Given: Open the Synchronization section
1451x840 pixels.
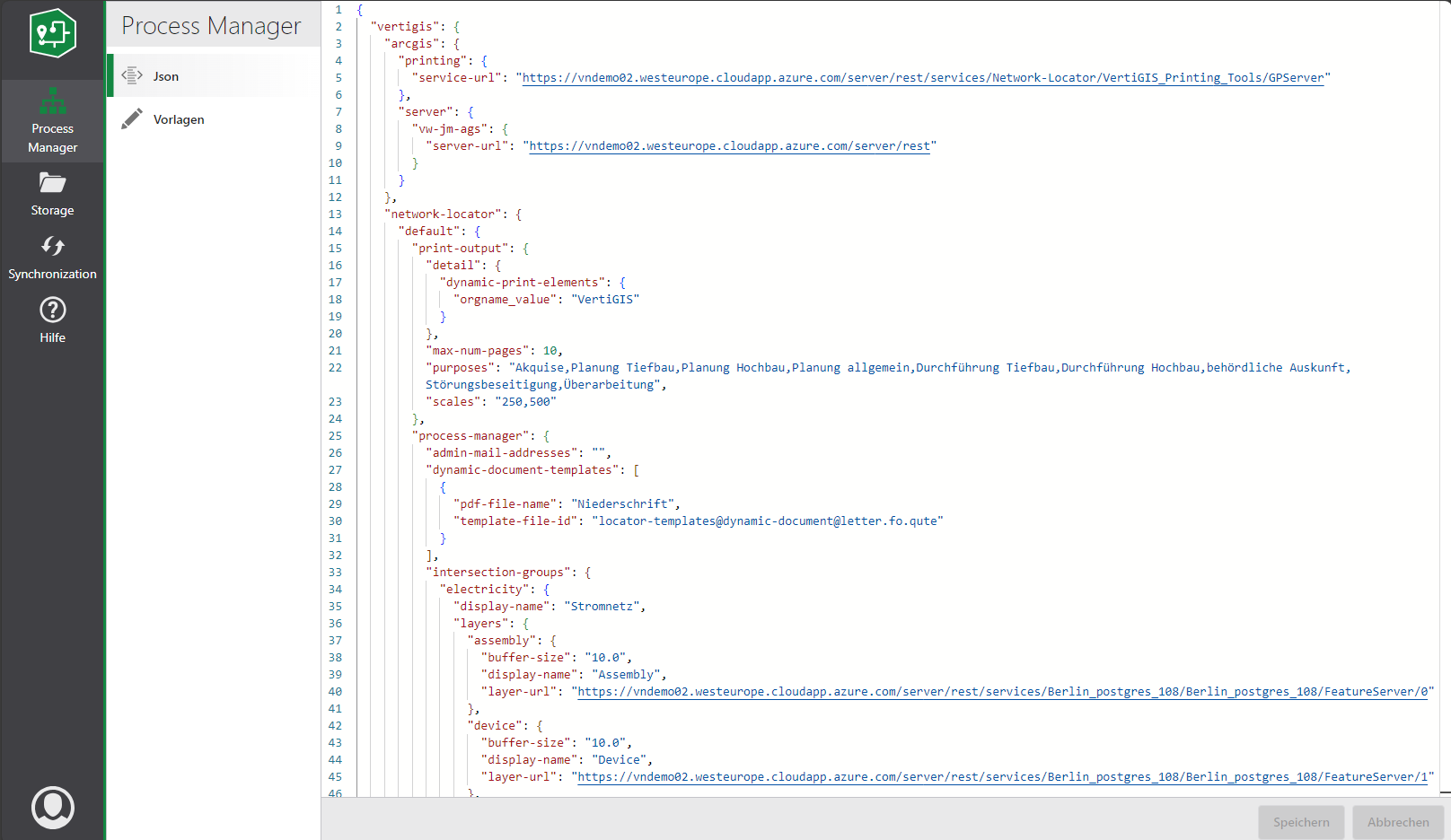Looking at the screenshot, I should (52, 258).
